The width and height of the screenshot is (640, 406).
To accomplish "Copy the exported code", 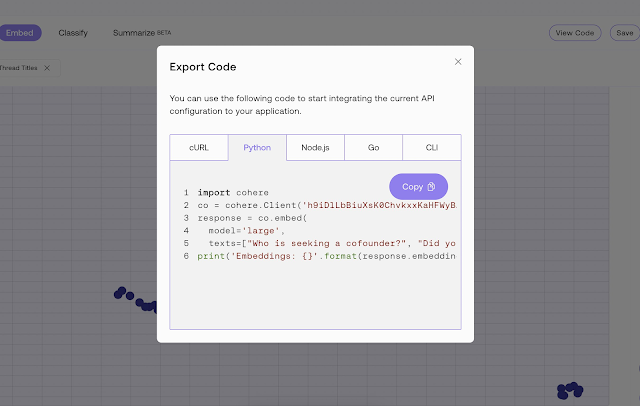I will (418, 186).
